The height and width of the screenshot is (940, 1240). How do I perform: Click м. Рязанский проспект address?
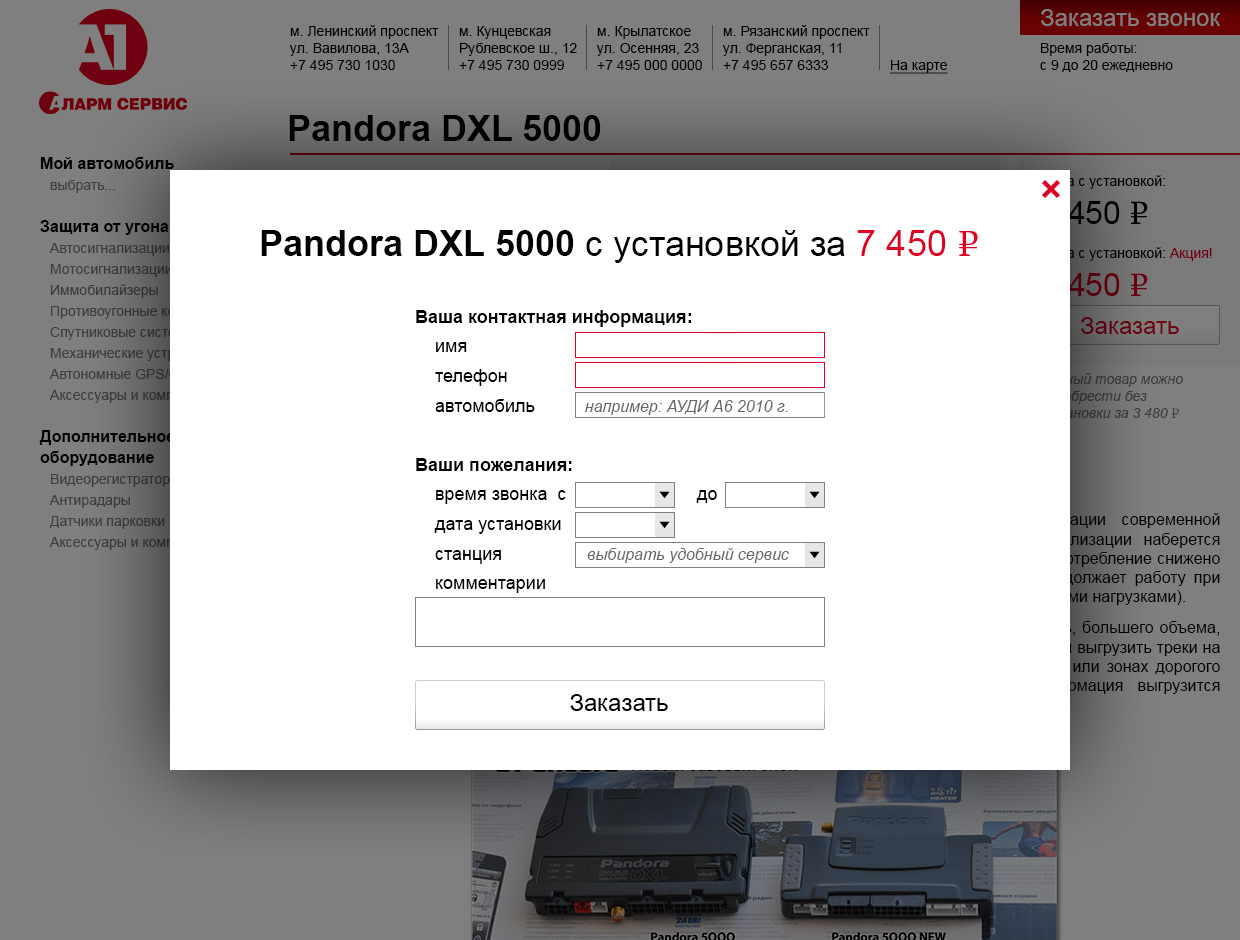coord(796,48)
